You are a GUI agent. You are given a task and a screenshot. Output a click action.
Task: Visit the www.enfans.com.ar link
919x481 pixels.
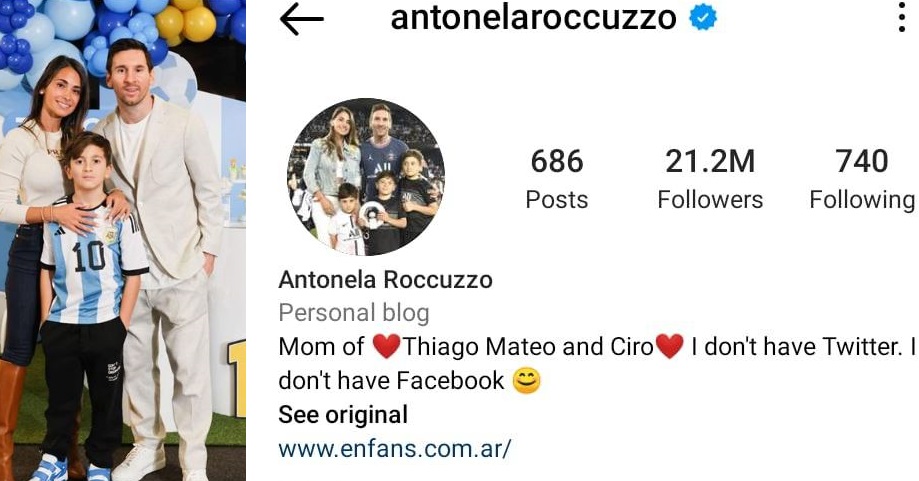[395, 449]
